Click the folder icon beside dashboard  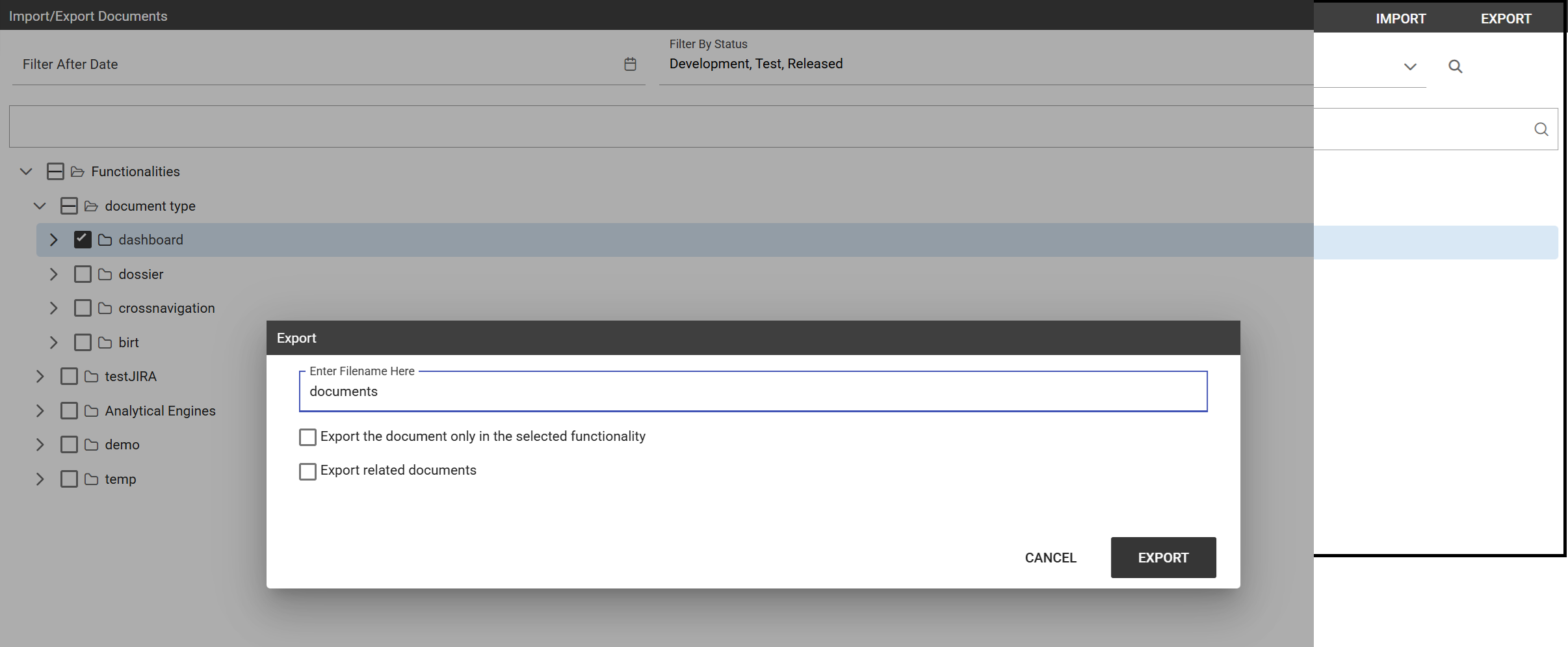(x=105, y=240)
